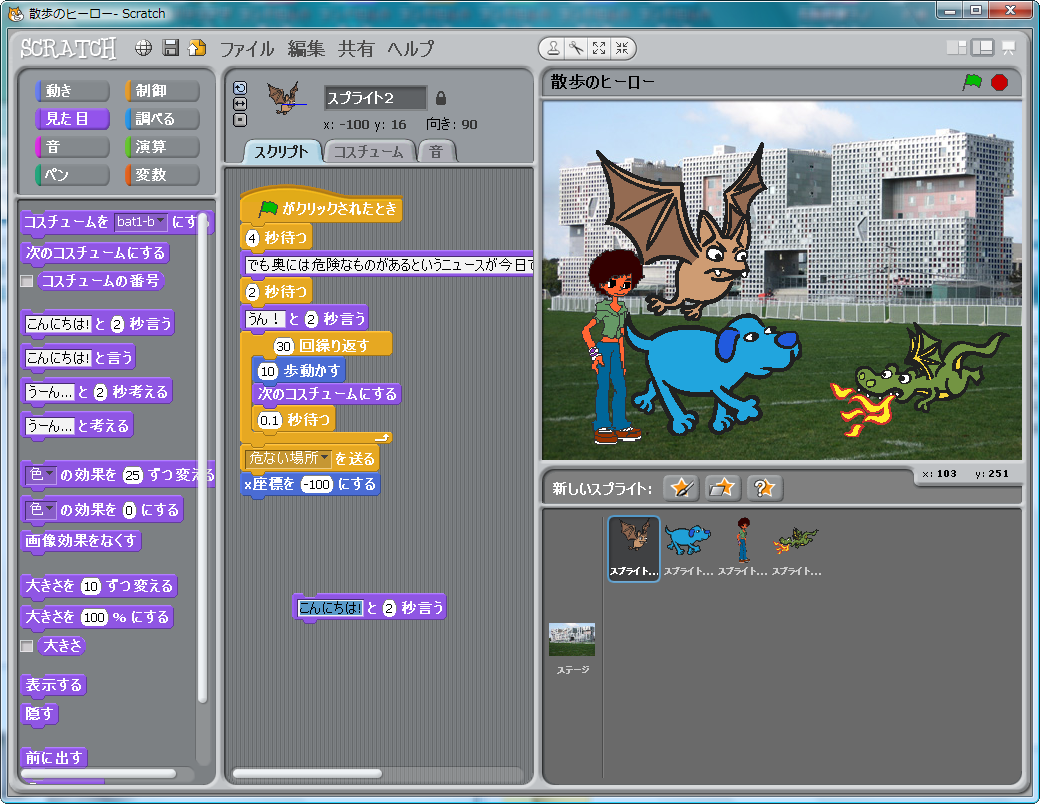Select the green dragon sprite thumbnail

pos(797,548)
